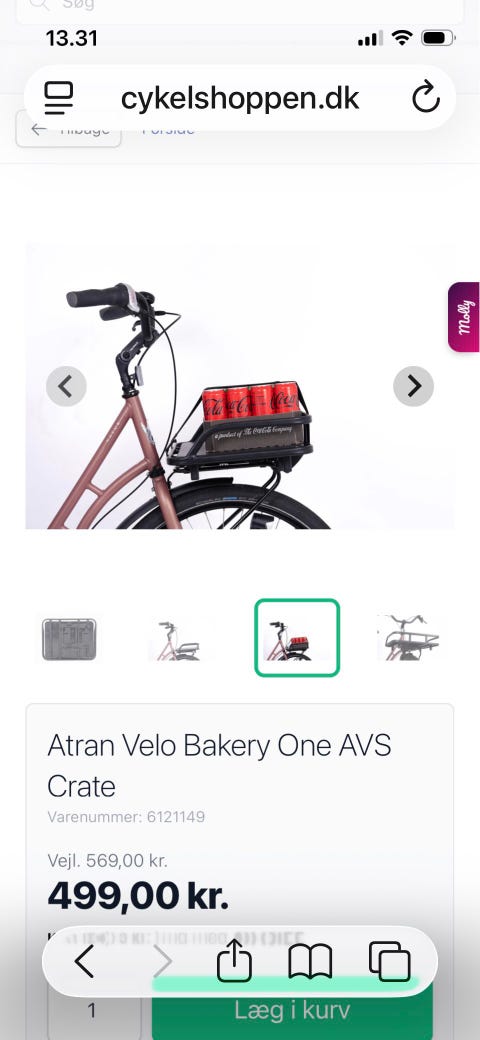Add to cart with Læg i kurv
The height and width of the screenshot is (1040, 480).
(292, 1010)
